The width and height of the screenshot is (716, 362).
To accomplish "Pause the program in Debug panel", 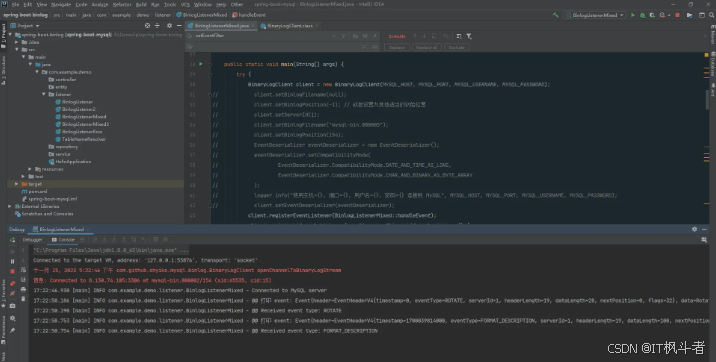I will pos(12,262).
